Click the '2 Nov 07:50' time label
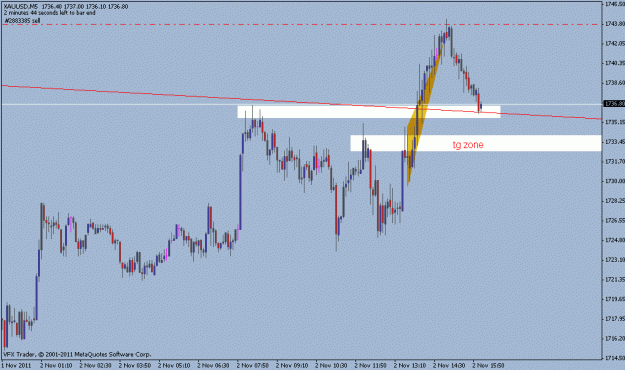Screen dimensions: 625x370 (253, 365)
